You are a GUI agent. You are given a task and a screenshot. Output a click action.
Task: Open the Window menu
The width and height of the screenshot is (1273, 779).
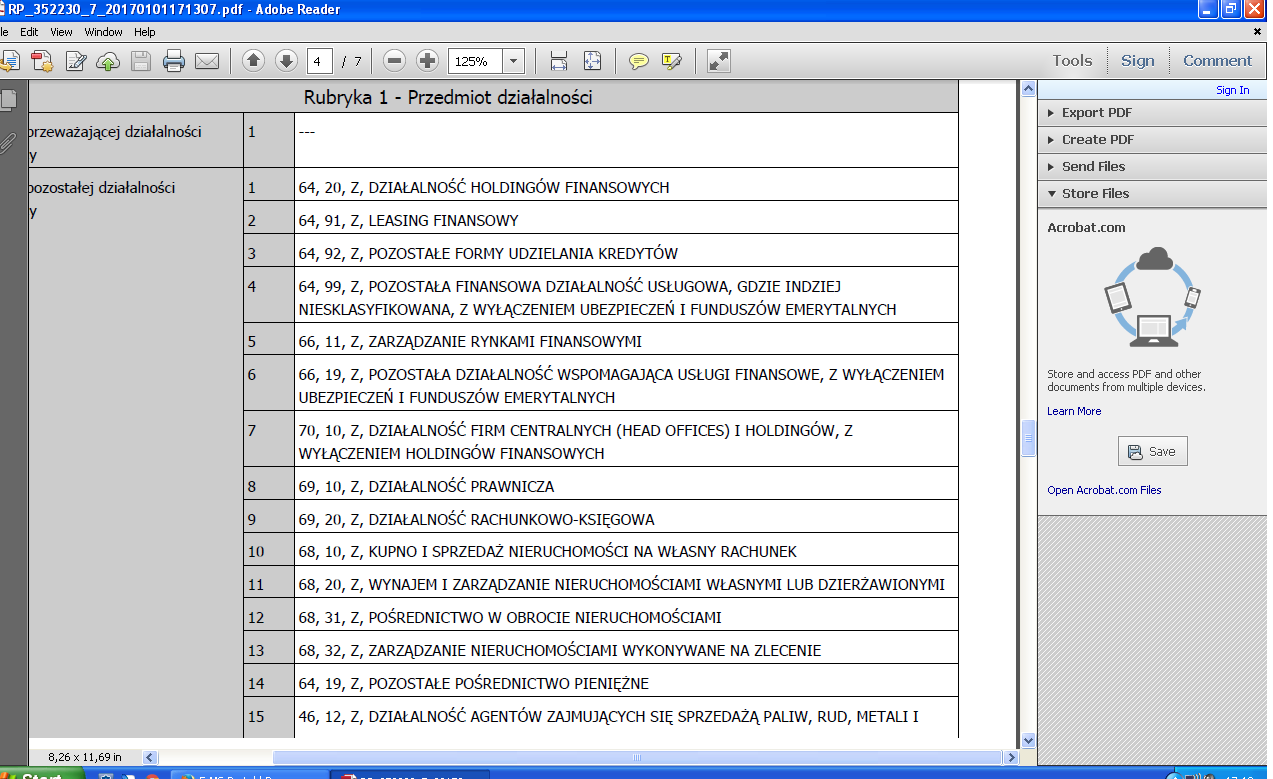pyautogui.click(x=103, y=32)
